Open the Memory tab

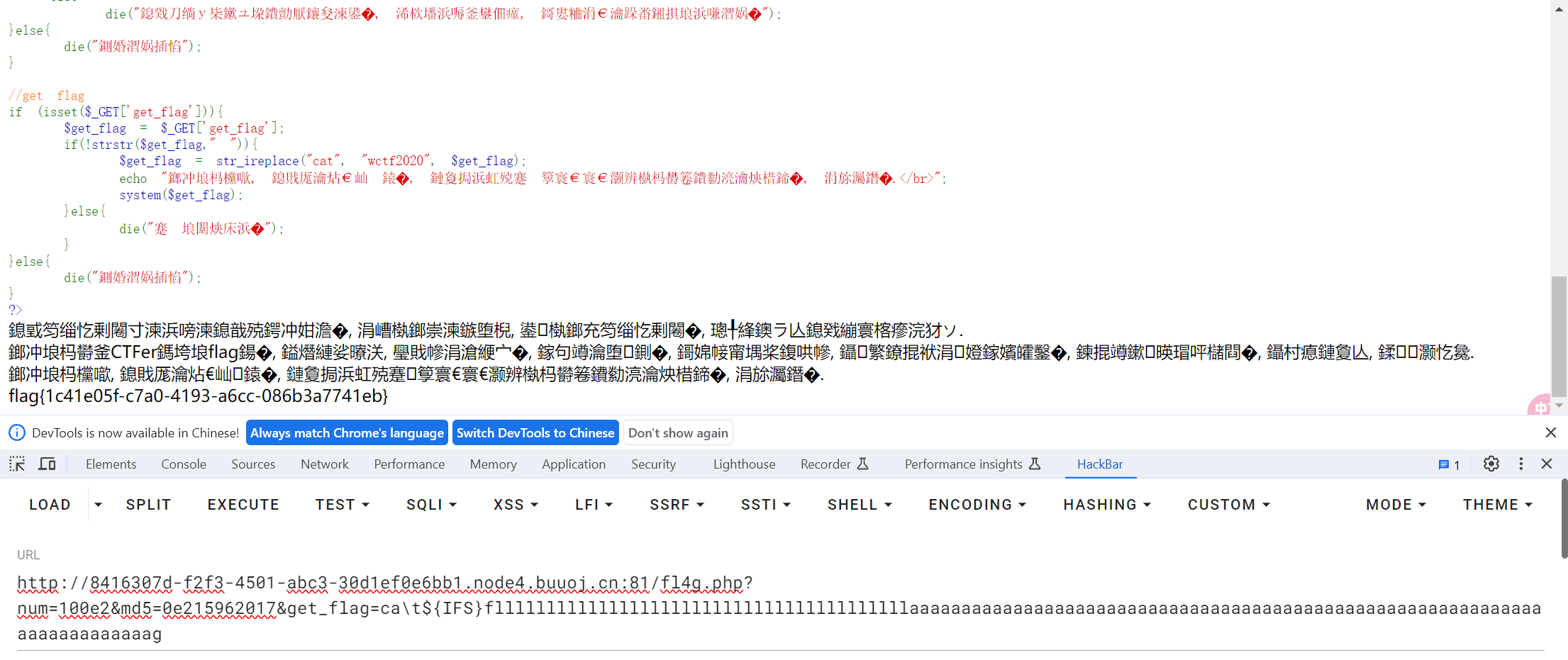point(494,464)
